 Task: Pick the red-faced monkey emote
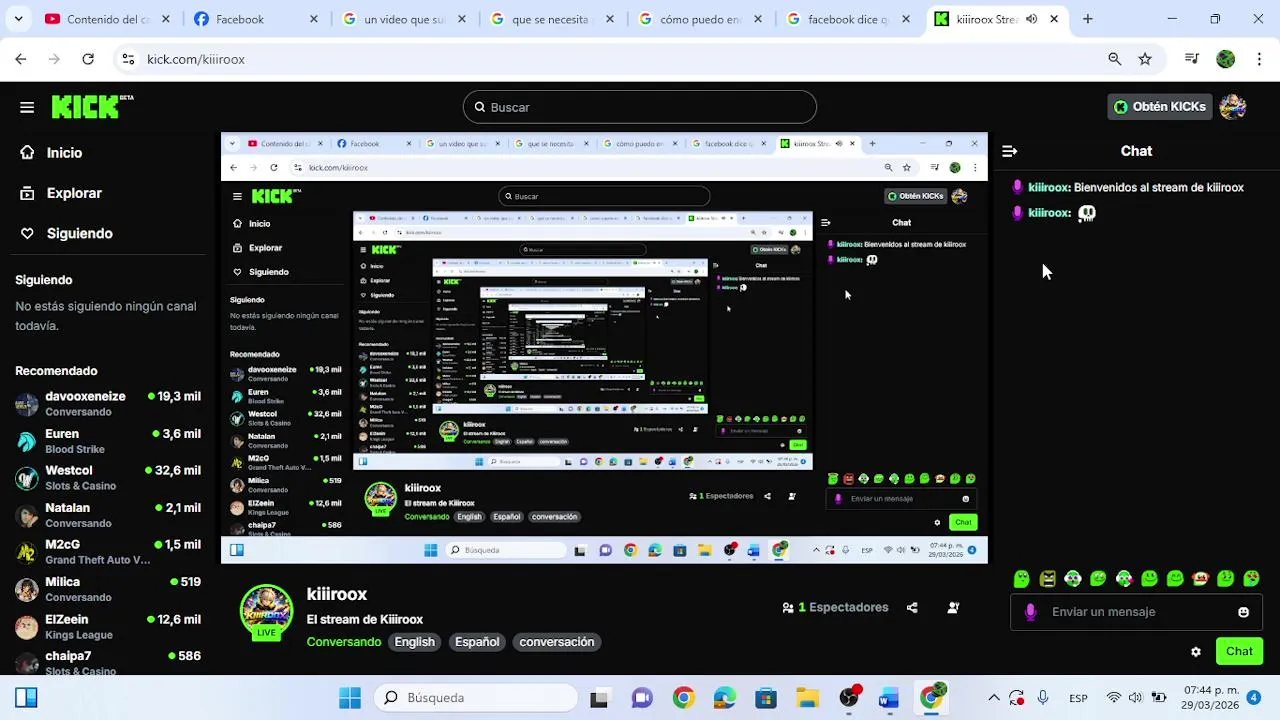[1200, 578]
